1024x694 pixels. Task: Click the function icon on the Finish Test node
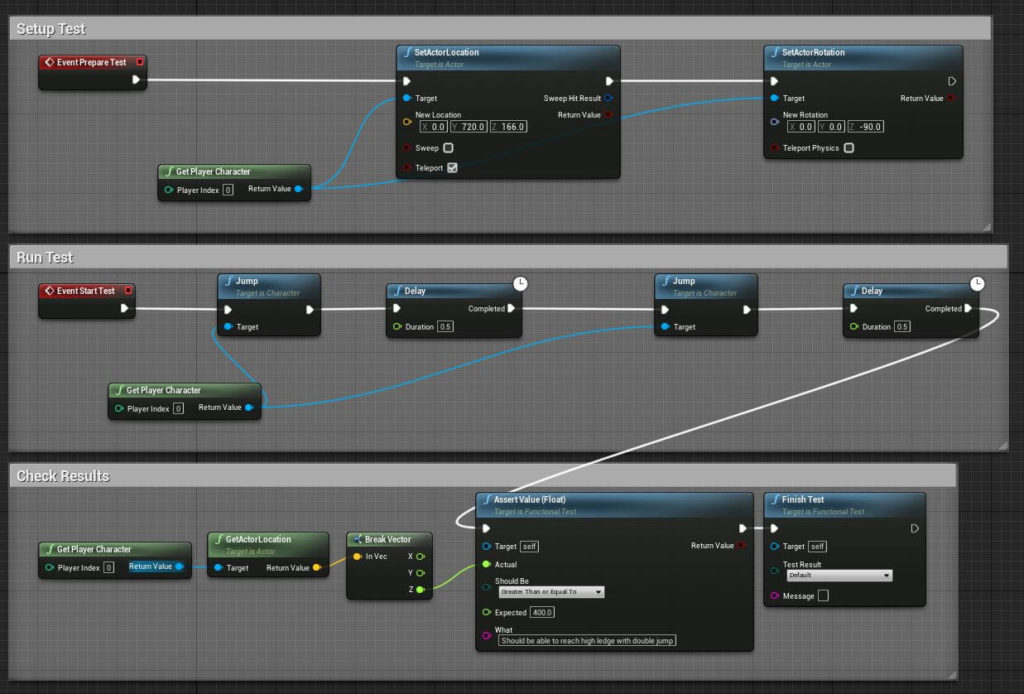(x=775, y=499)
